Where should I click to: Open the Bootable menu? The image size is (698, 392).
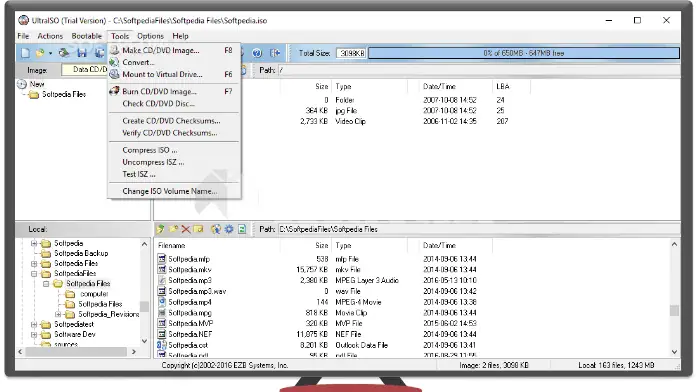click(86, 36)
